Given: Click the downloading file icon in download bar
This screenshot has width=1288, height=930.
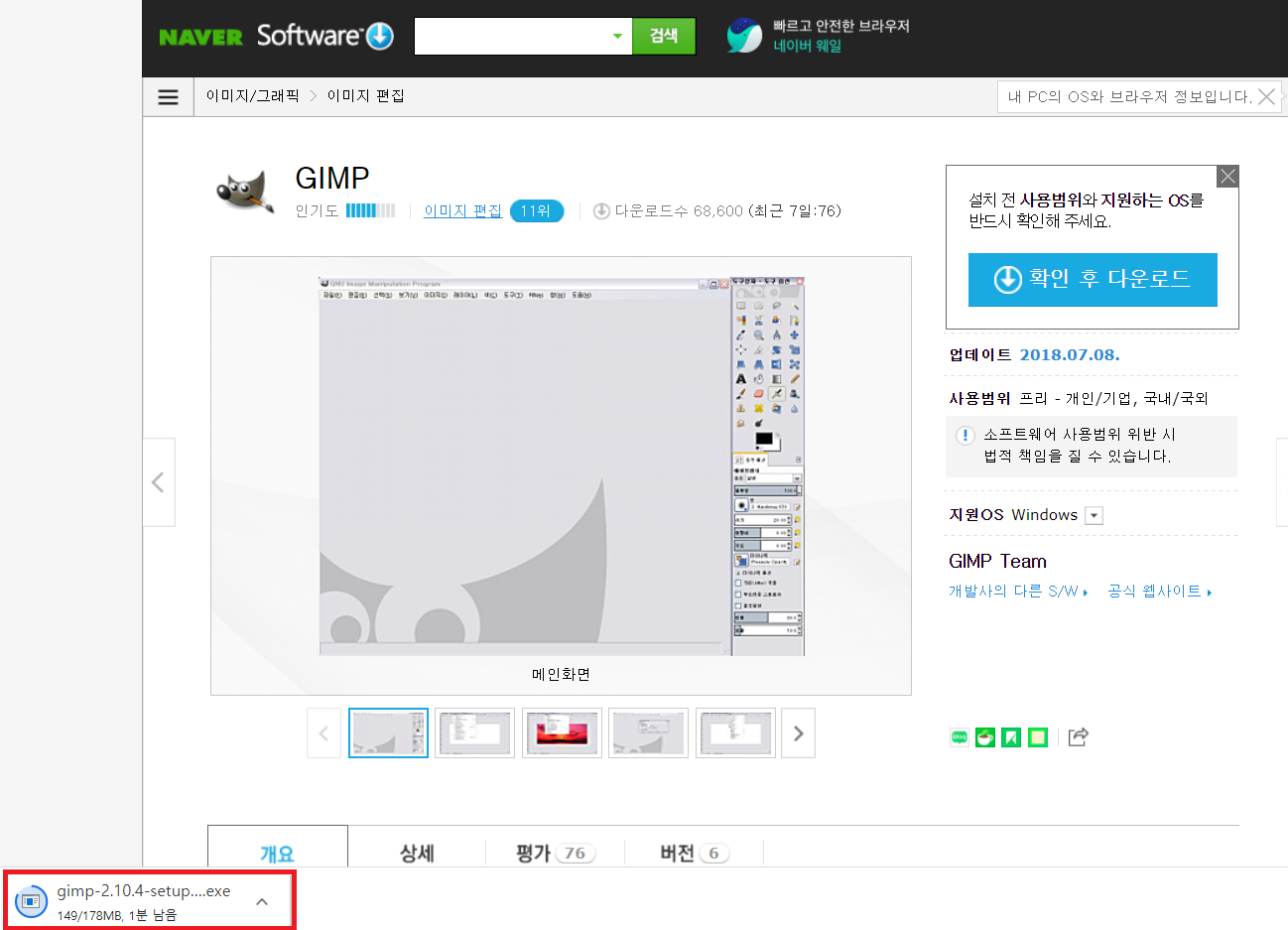Looking at the screenshot, I should pos(31,900).
